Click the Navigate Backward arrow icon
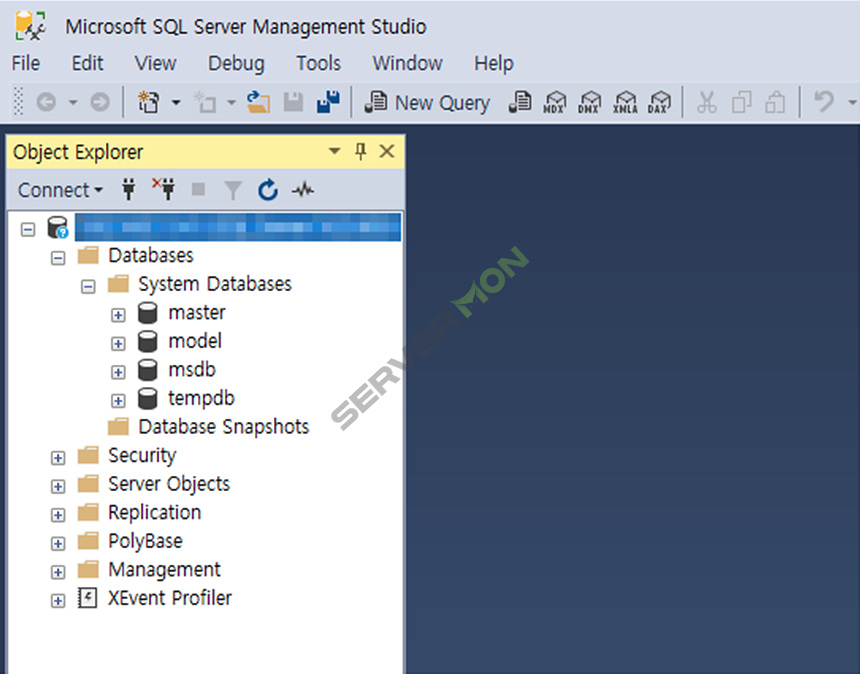The image size is (860, 674). 47,102
